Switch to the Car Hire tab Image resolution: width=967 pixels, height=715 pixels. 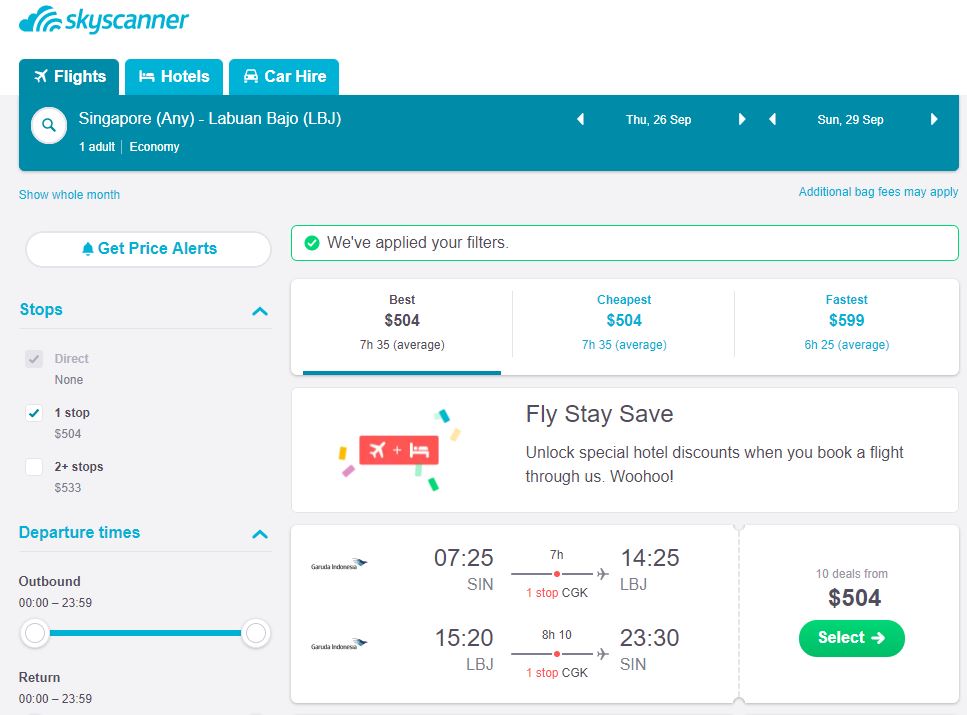coord(284,77)
